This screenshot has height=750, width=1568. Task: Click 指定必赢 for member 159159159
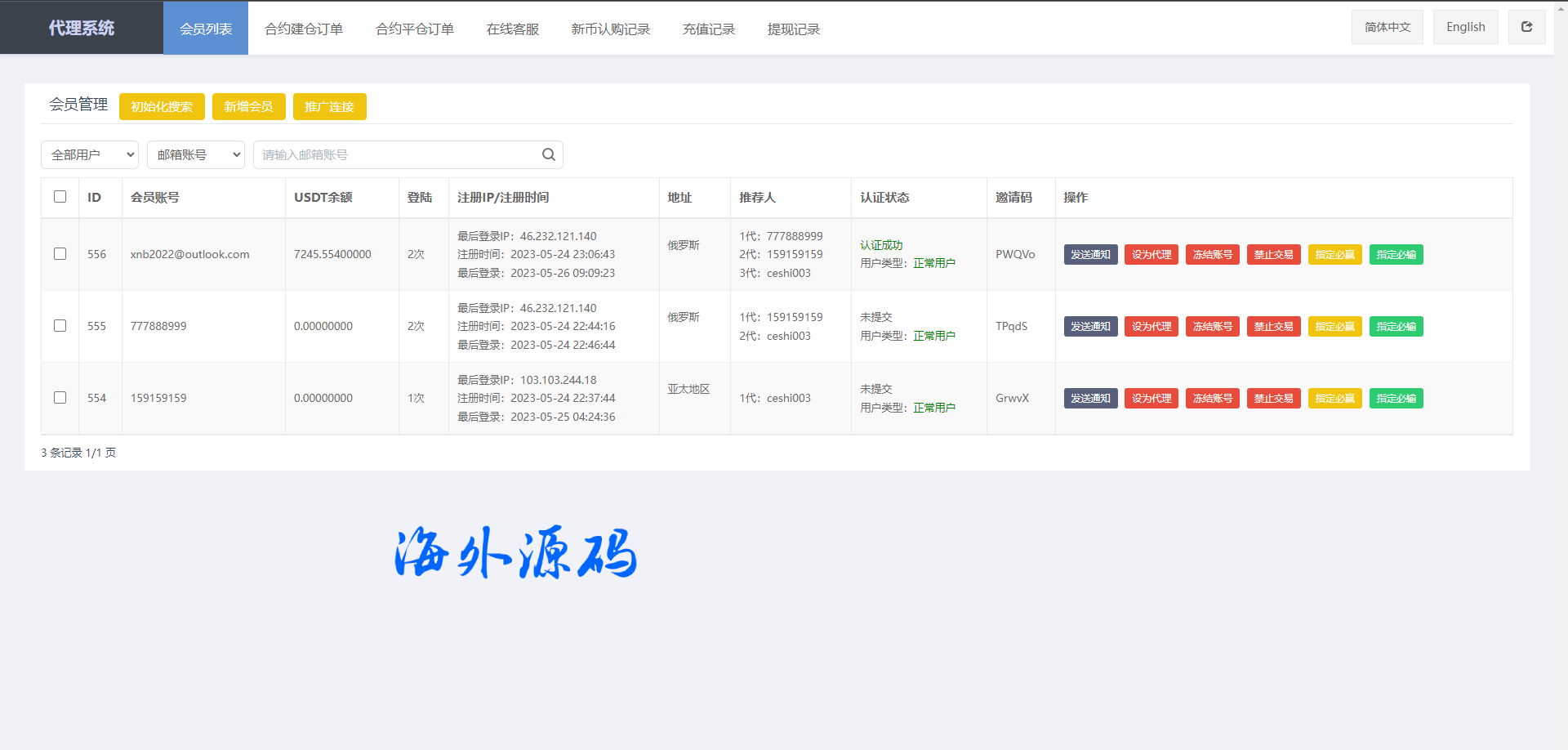click(x=1334, y=399)
